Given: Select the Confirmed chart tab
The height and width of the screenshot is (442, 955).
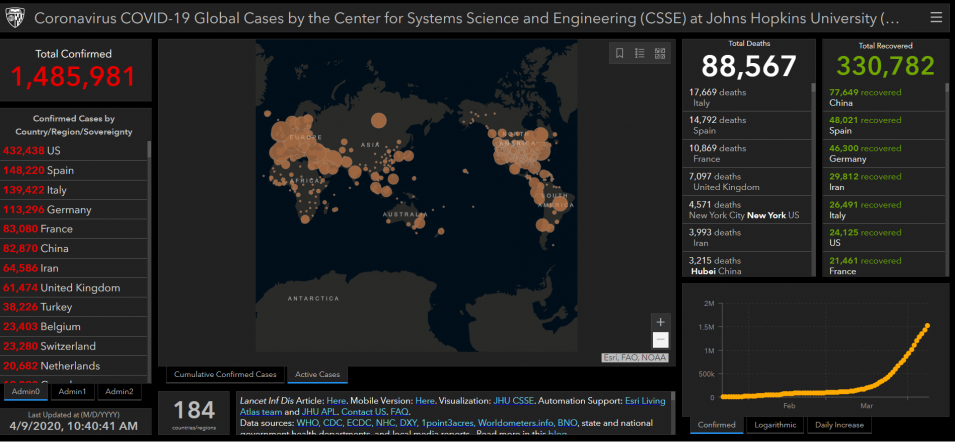Looking at the screenshot, I should (x=717, y=426).
